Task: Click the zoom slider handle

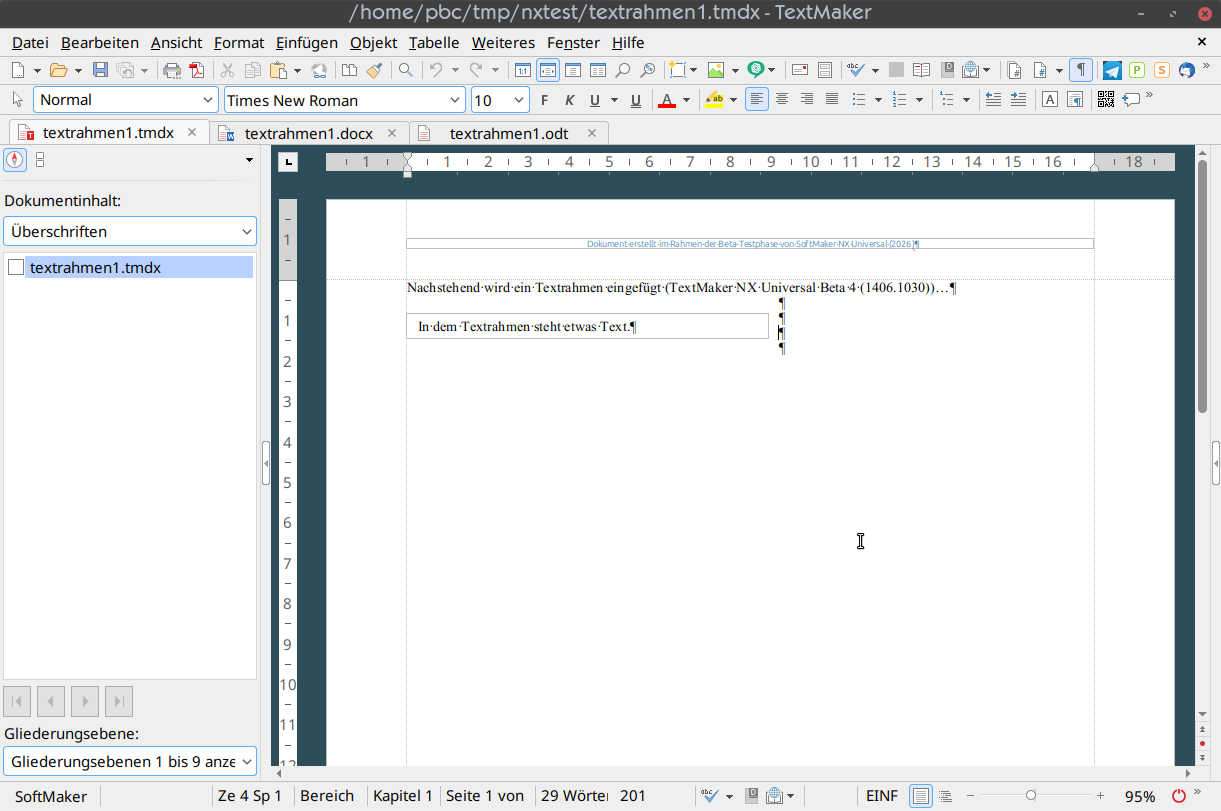Action: click(1031, 795)
